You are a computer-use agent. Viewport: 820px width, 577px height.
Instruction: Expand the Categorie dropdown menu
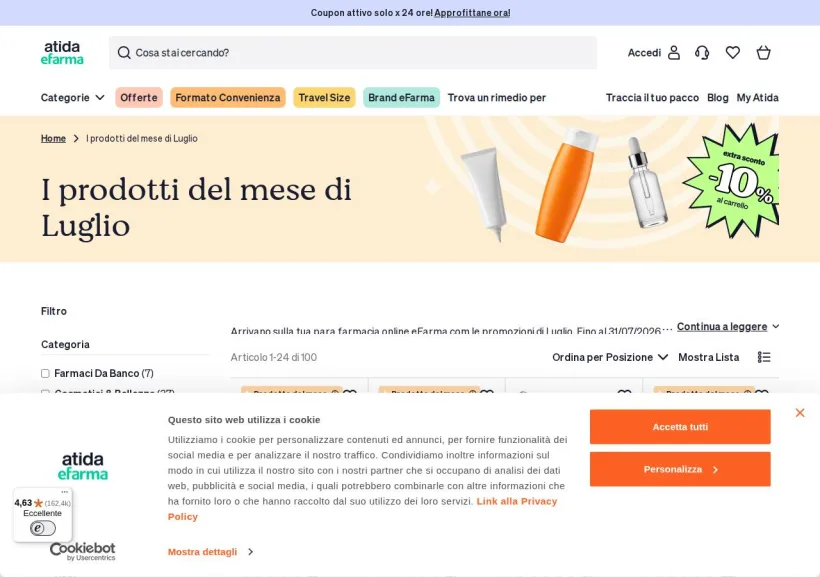tap(73, 98)
